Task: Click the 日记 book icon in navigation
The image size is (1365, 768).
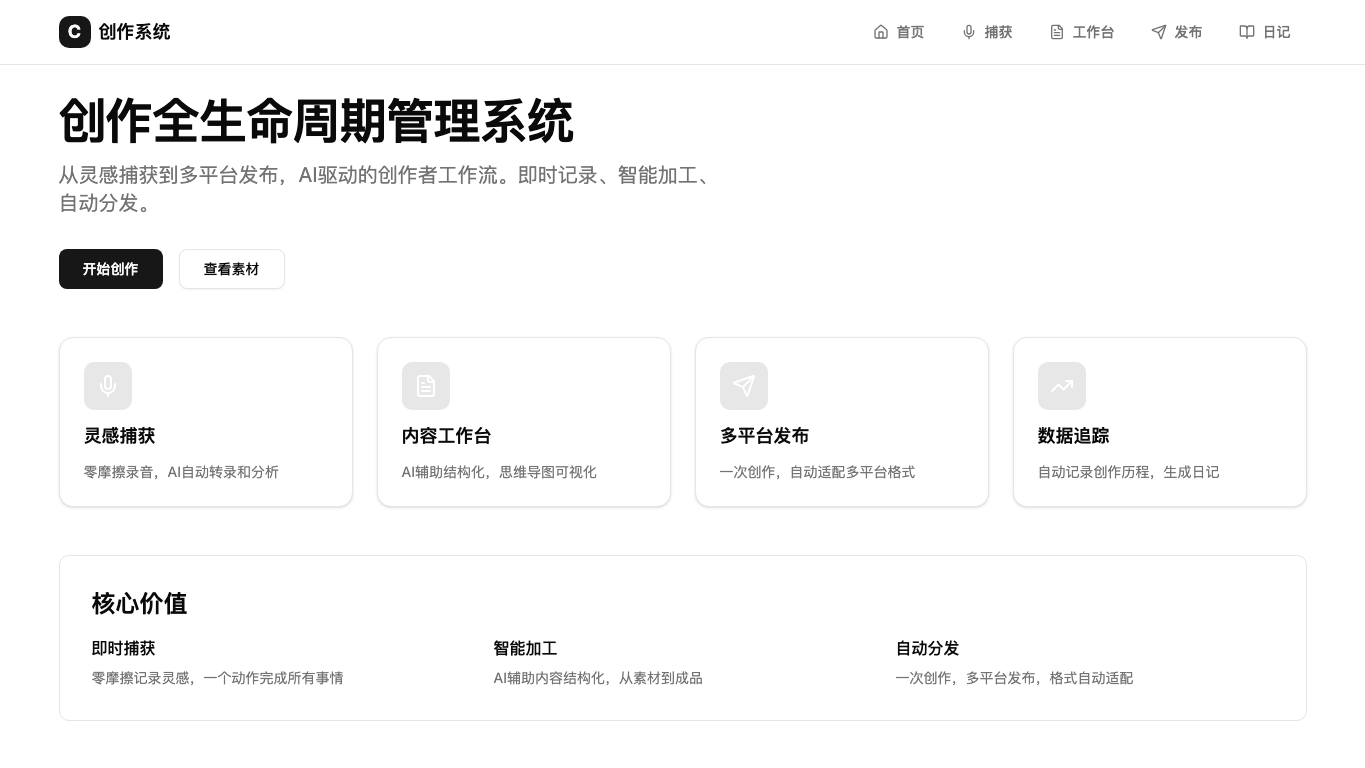Action: point(1247,32)
